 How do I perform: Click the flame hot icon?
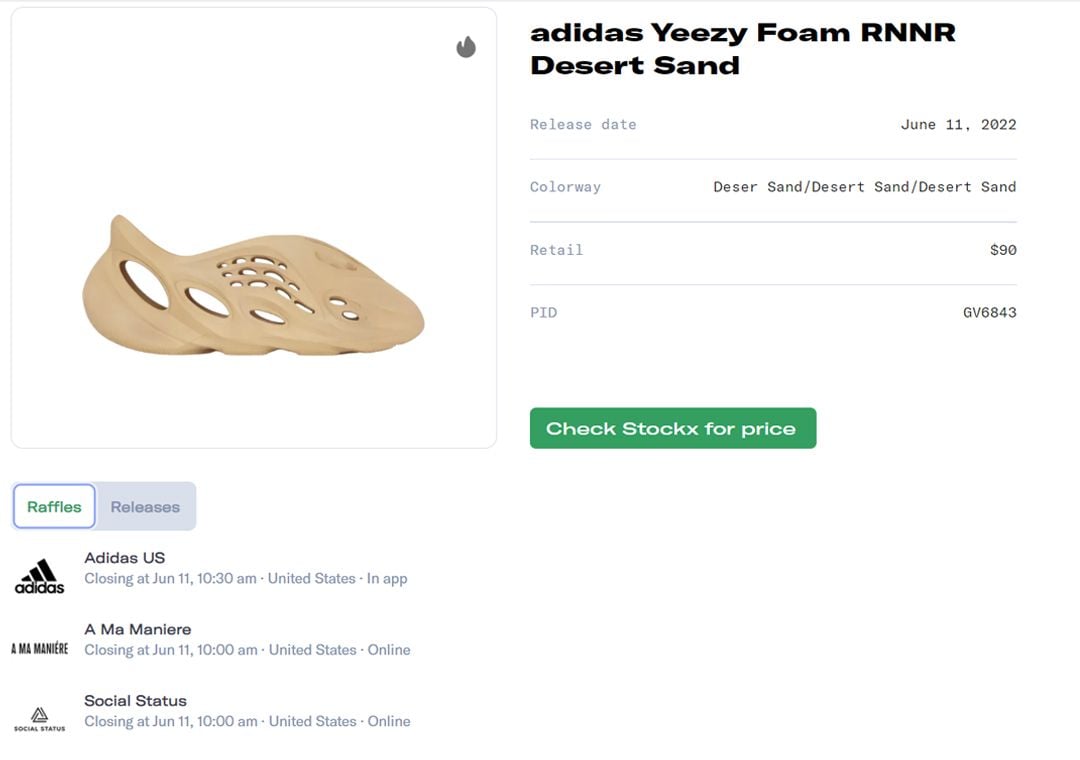pyautogui.click(x=466, y=47)
